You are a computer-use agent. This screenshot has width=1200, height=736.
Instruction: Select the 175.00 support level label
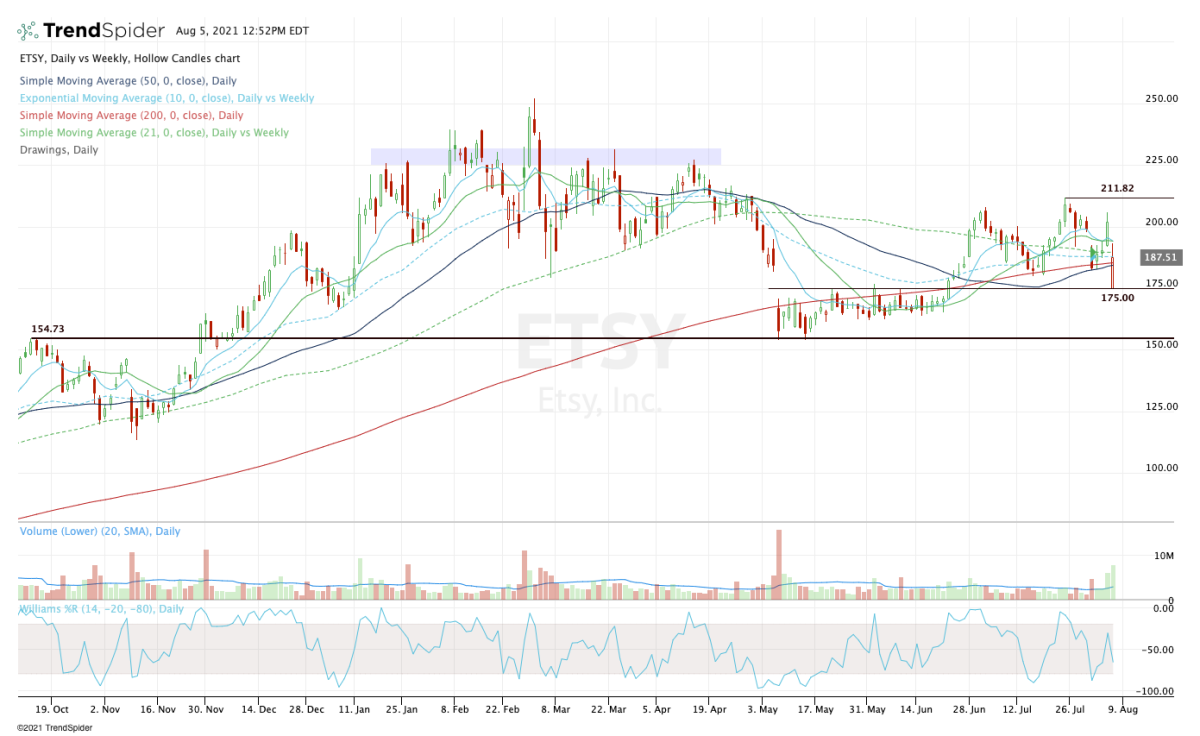(x=1118, y=297)
